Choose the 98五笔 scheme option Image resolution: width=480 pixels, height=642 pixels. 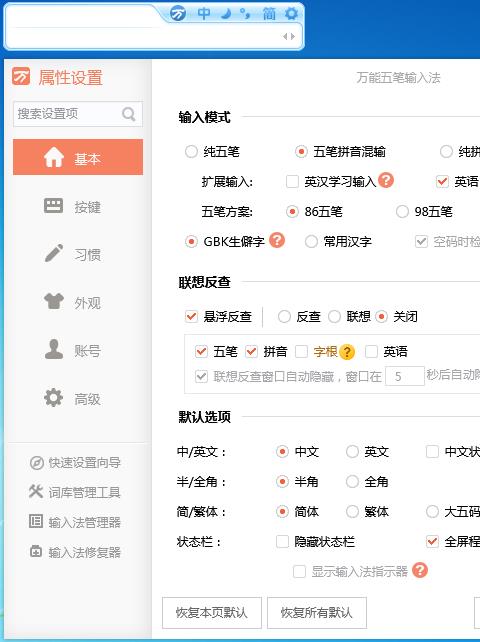(402, 212)
